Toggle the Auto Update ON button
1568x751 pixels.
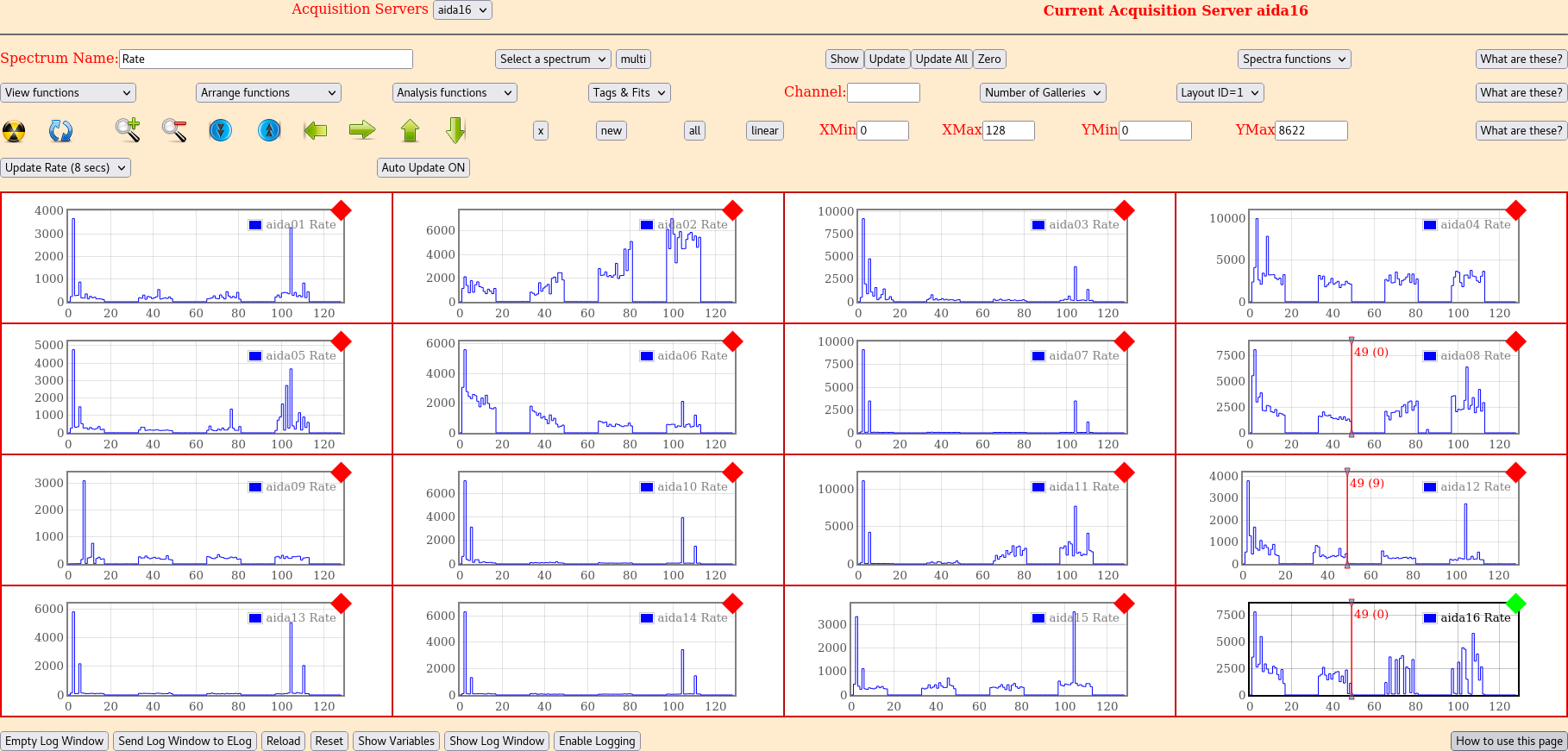point(423,167)
